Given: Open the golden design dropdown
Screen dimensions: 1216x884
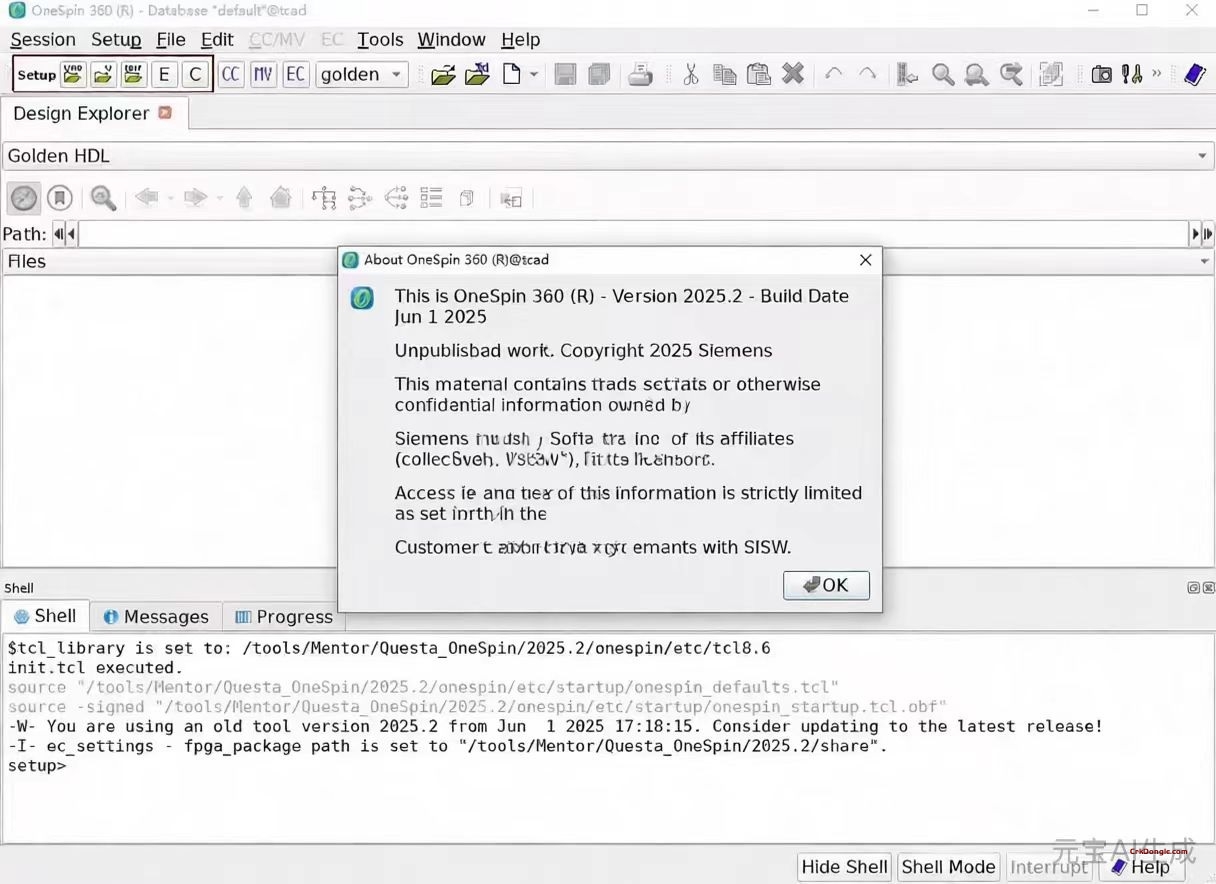Looking at the screenshot, I should tap(361, 74).
